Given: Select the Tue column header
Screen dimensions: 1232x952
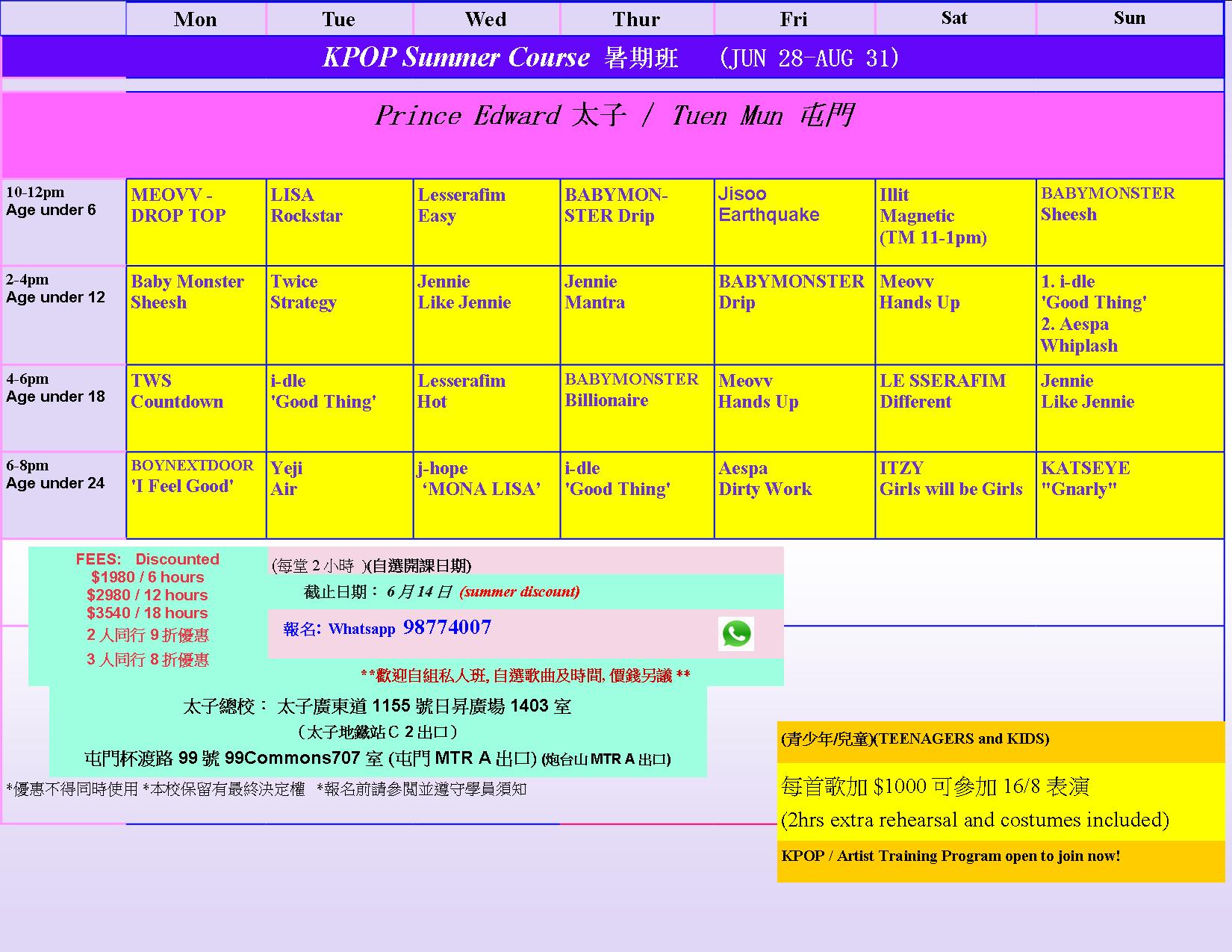Looking at the screenshot, I should click(x=339, y=19).
